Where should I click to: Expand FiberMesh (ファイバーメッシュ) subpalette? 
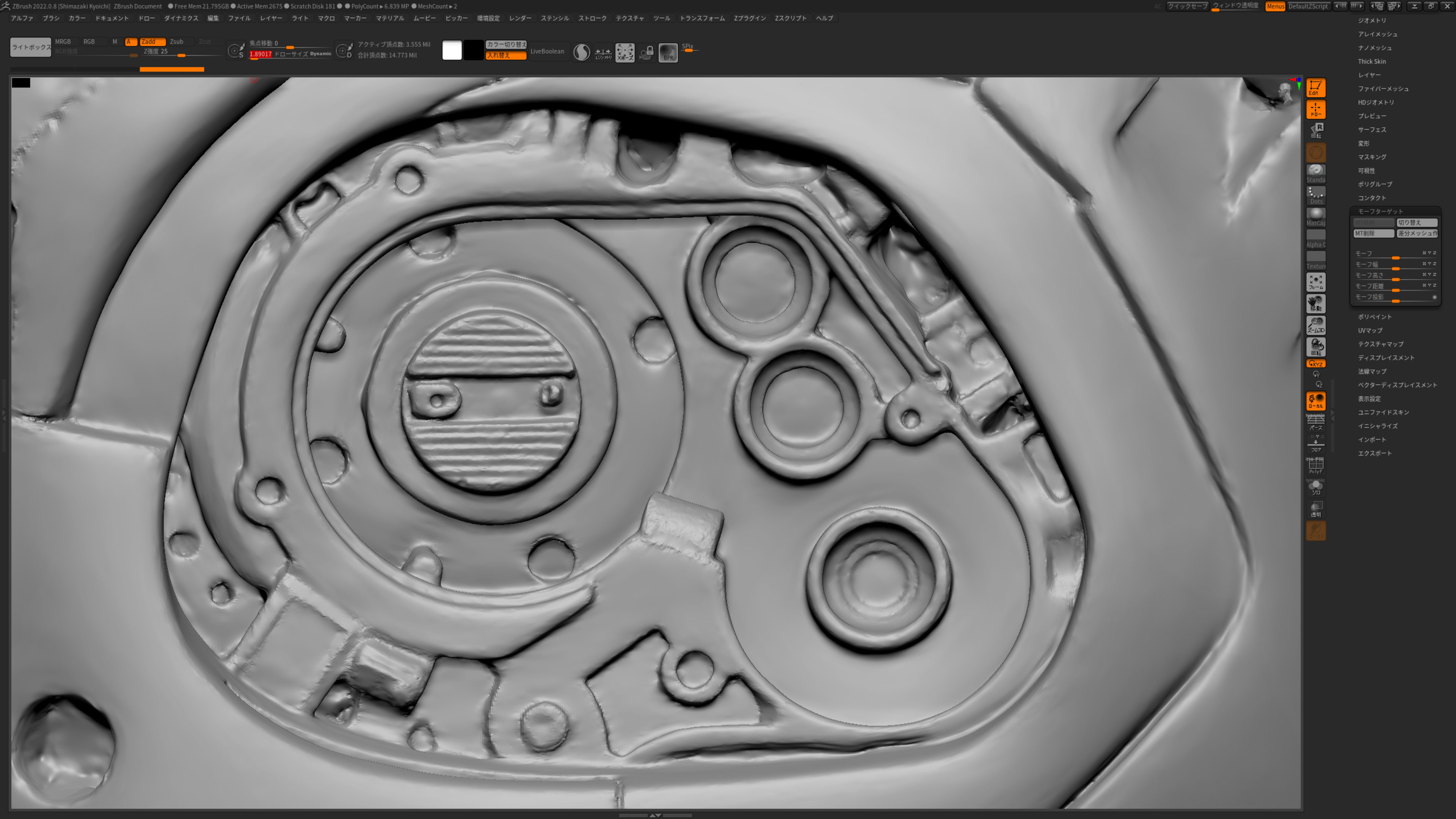pyautogui.click(x=1384, y=89)
